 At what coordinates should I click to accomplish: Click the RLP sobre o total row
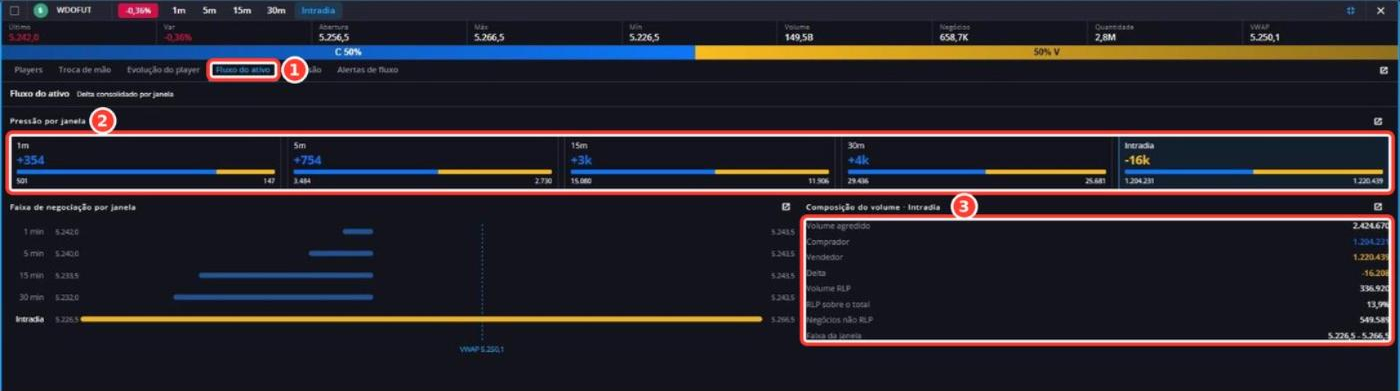[1098, 303]
